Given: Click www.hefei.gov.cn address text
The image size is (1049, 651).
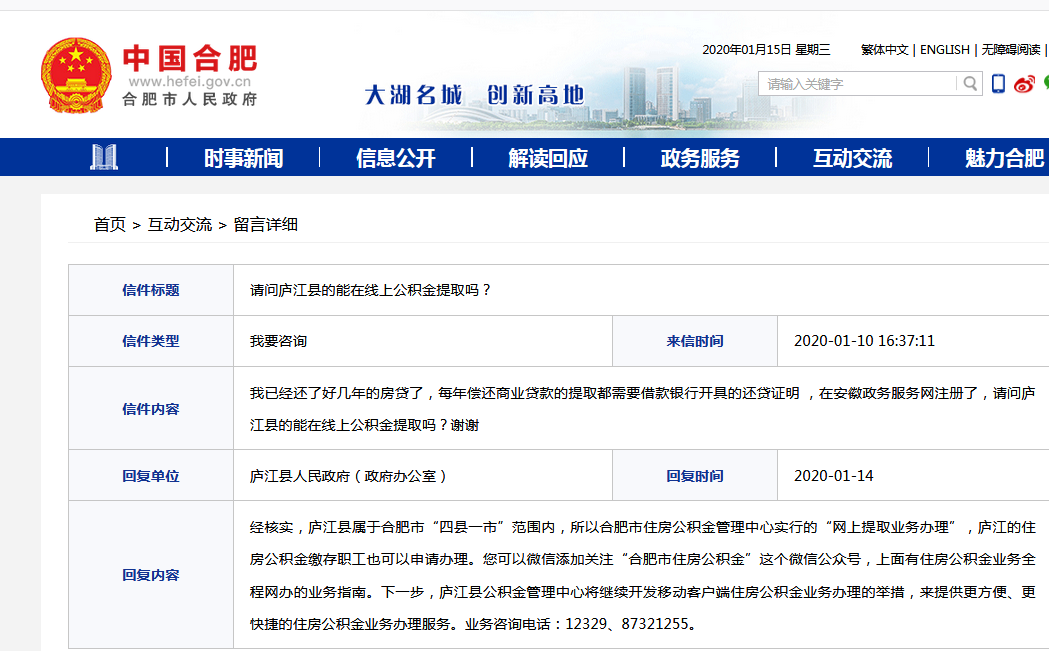Looking at the screenshot, I should tap(190, 82).
